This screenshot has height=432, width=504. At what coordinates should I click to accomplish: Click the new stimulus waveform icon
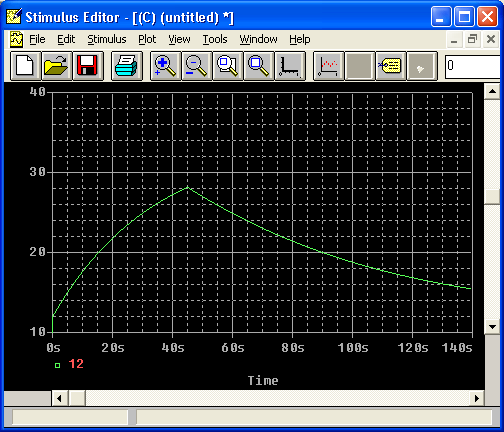(x=329, y=66)
